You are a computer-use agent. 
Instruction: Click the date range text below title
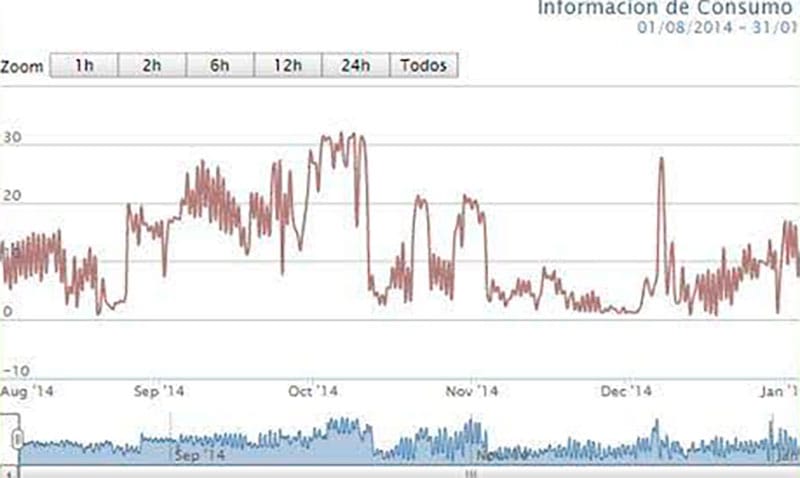point(718,26)
